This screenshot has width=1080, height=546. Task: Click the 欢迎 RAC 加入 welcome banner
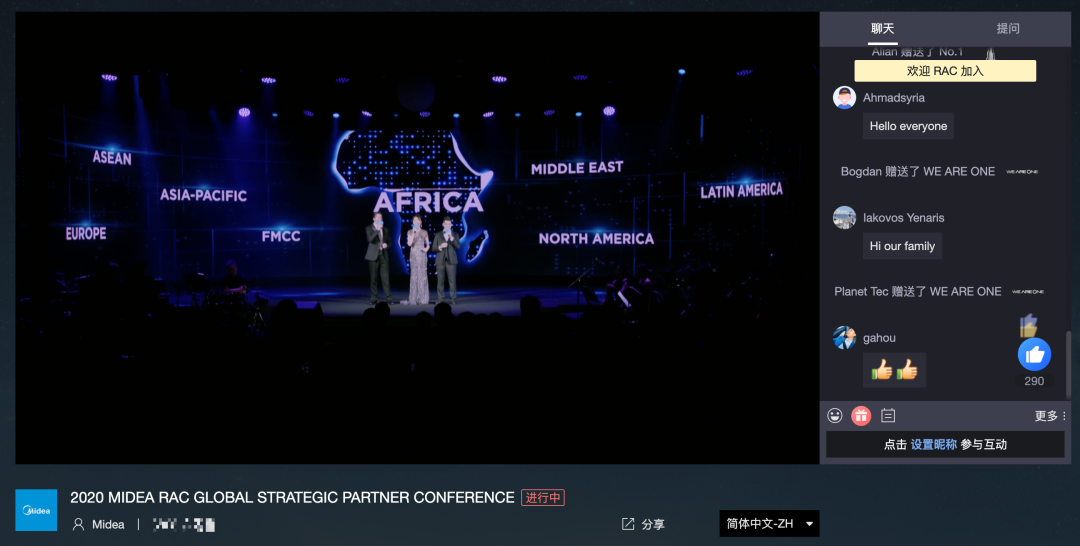[945, 71]
